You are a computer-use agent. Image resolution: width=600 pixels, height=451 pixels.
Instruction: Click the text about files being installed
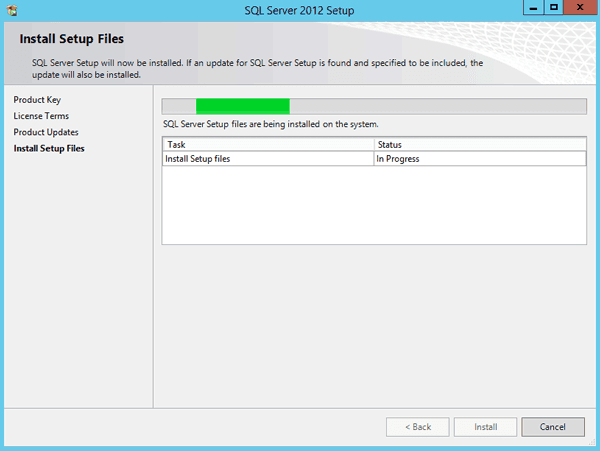click(271, 124)
